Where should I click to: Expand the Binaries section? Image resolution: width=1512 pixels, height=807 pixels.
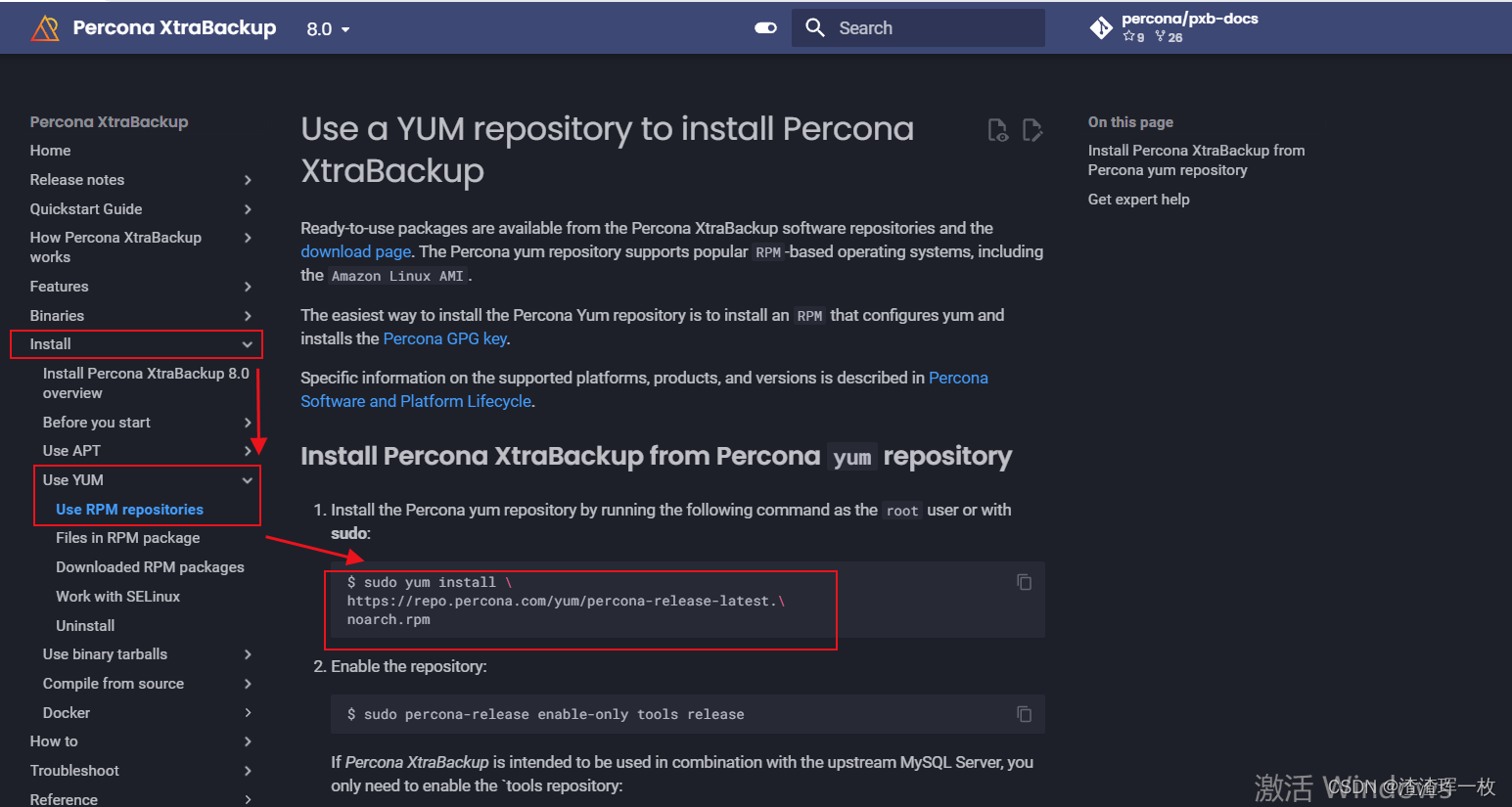(x=248, y=316)
